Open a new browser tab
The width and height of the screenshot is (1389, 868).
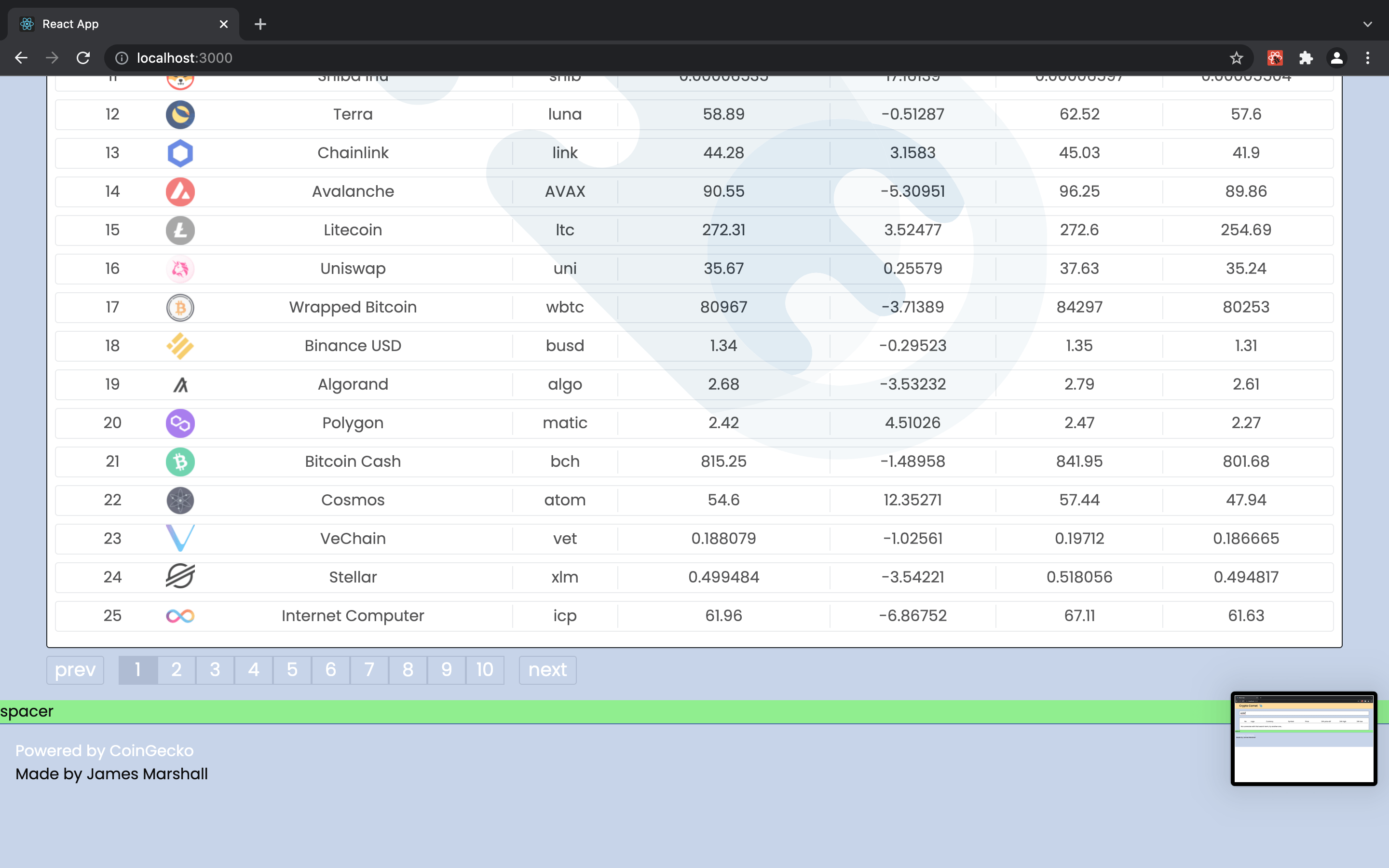pos(260,24)
